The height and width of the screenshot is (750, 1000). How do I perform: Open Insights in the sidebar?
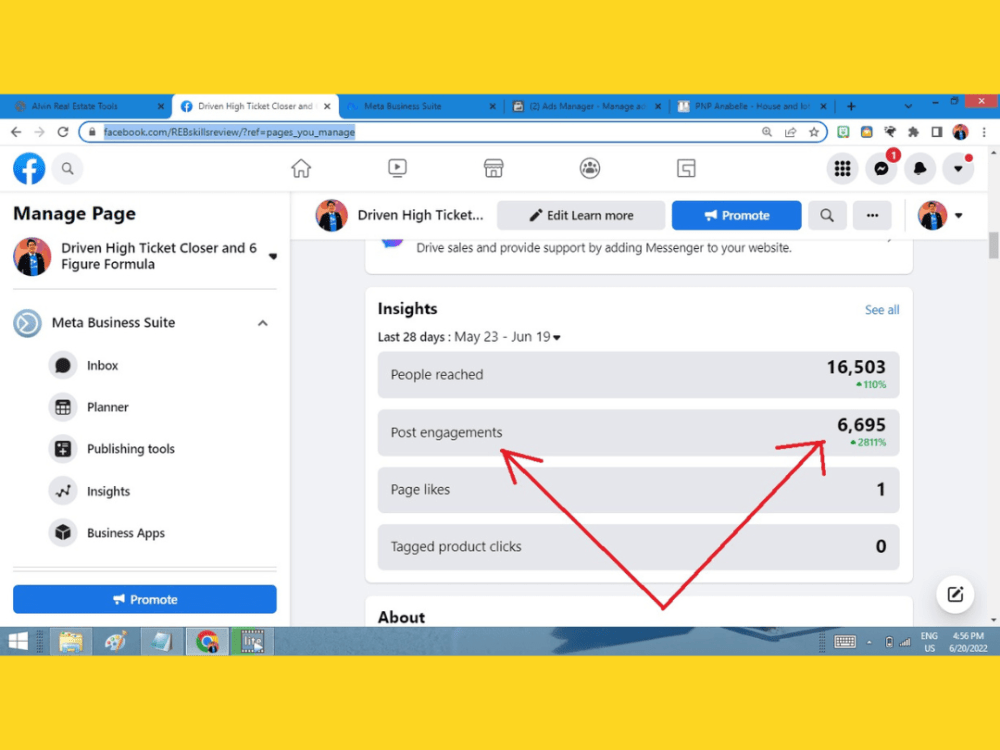[108, 491]
